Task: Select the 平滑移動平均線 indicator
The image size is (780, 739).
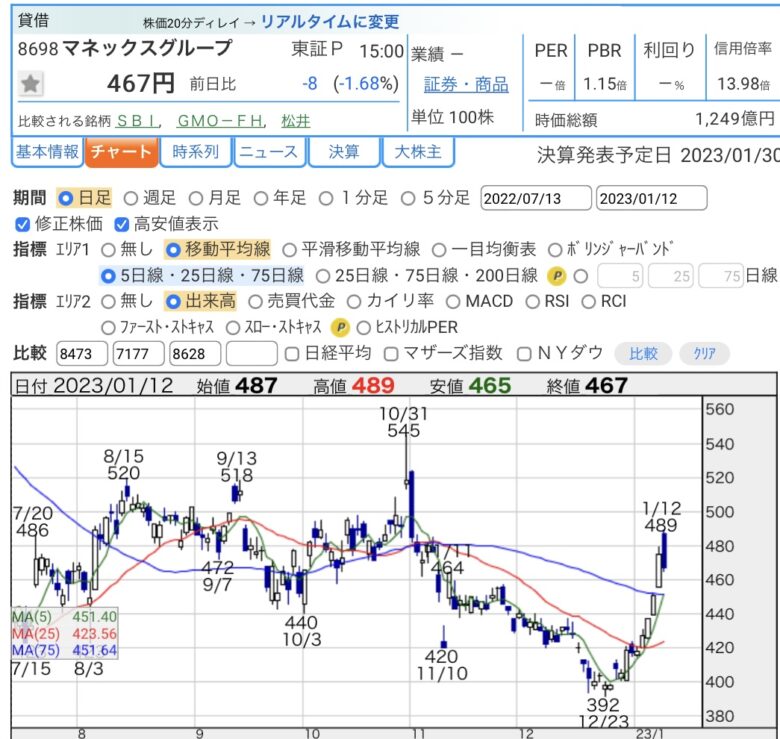Action: click(x=290, y=250)
